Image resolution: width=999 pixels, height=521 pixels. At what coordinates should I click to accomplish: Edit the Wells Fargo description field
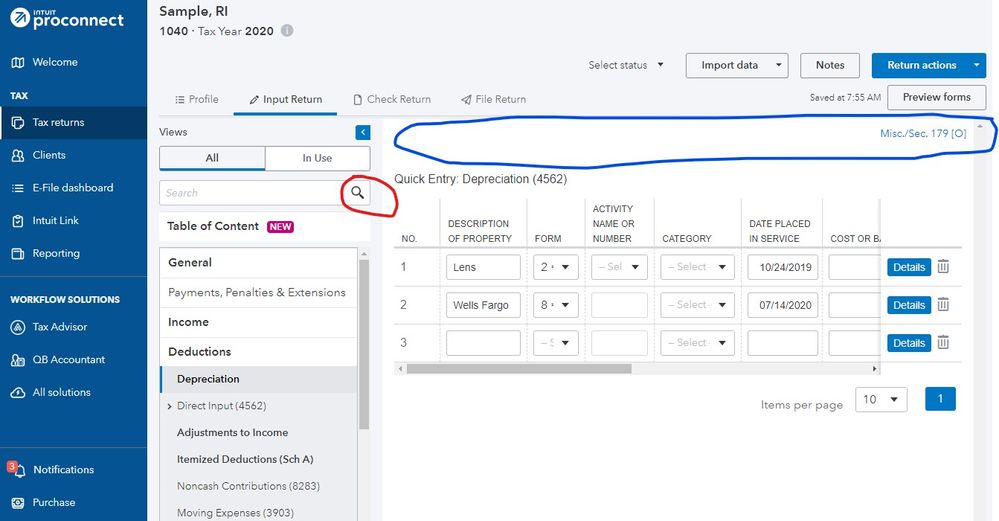483,305
